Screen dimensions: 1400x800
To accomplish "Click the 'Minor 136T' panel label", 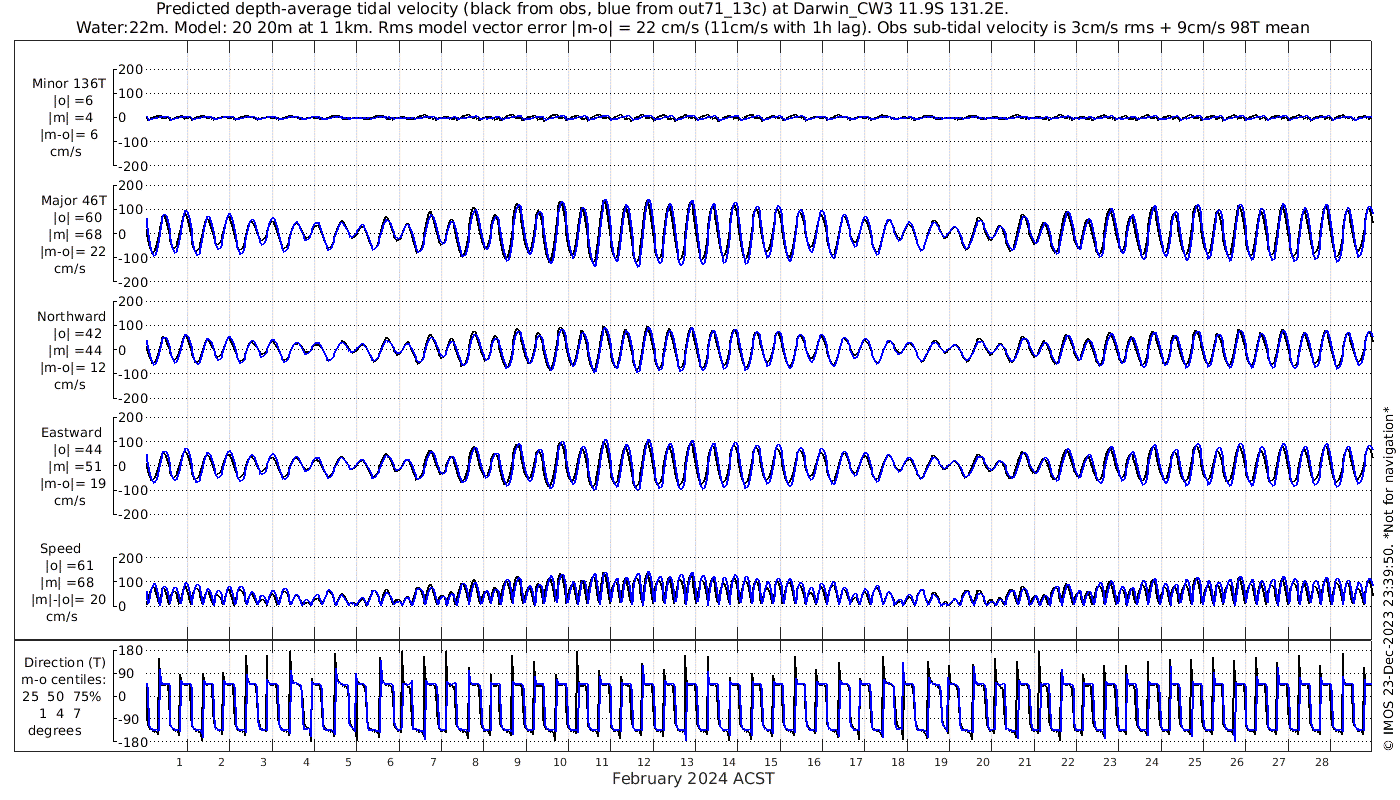I will [x=68, y=84].
